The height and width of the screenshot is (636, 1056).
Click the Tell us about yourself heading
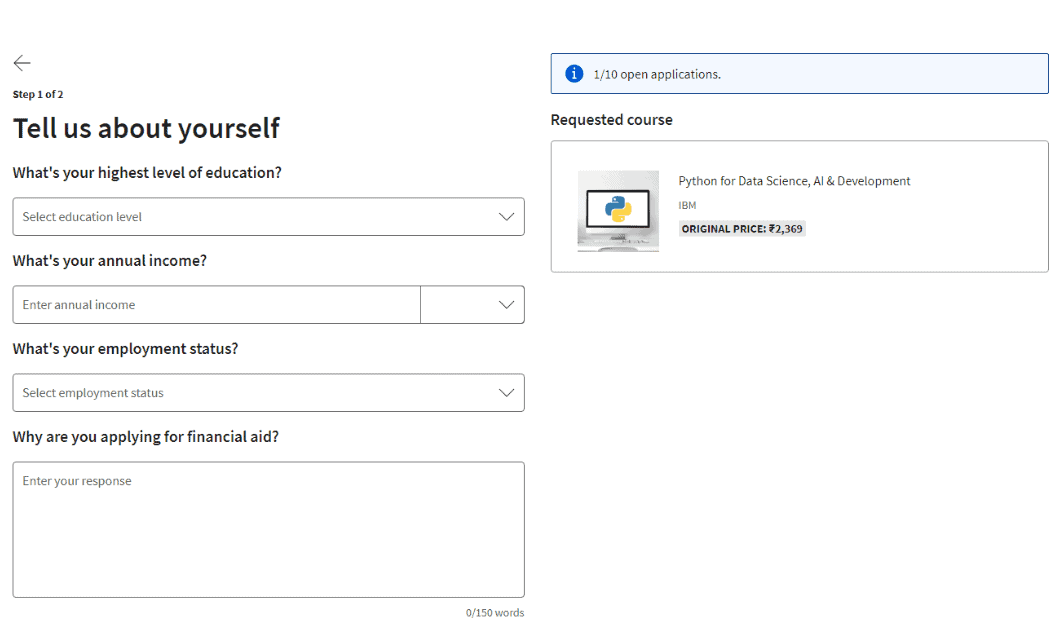tap(146, 128)
